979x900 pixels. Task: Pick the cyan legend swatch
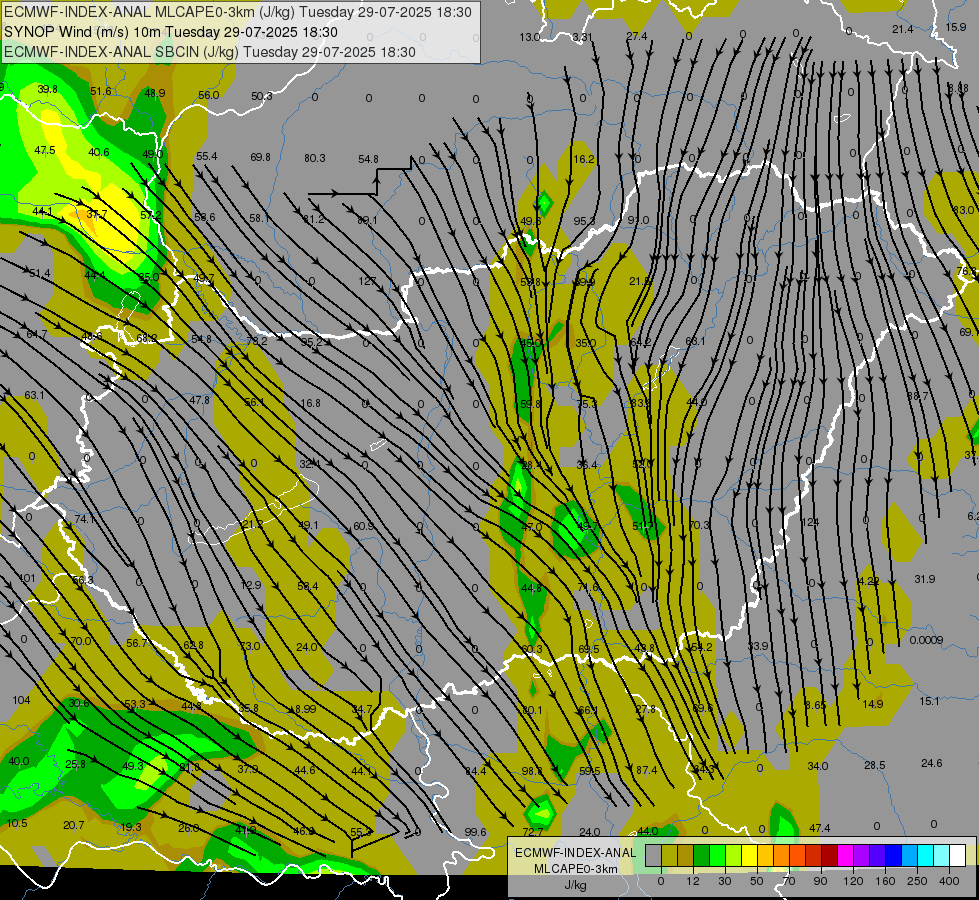[x=926, y=855]
